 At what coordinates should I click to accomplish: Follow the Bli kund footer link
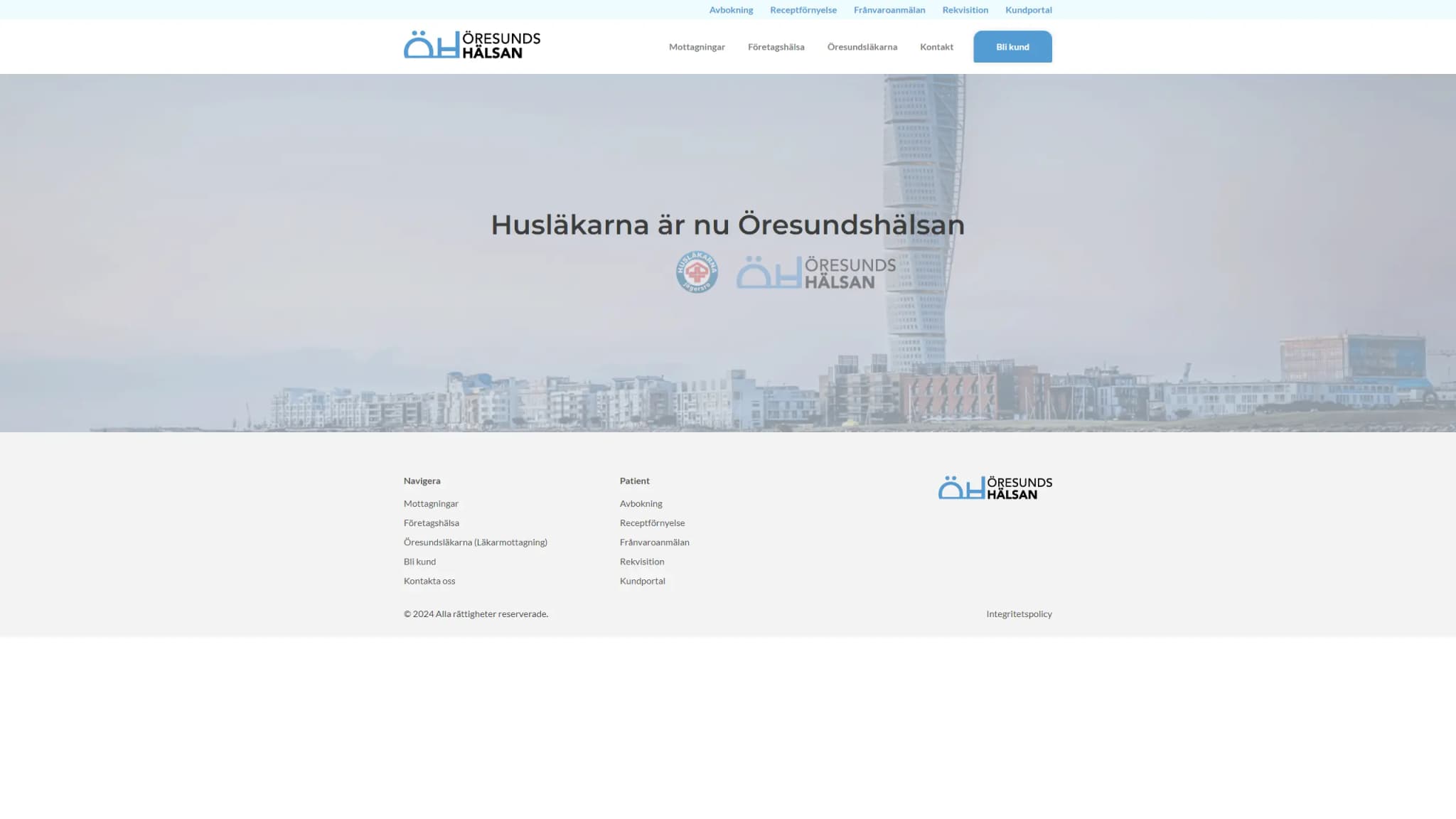click(419, 561)
